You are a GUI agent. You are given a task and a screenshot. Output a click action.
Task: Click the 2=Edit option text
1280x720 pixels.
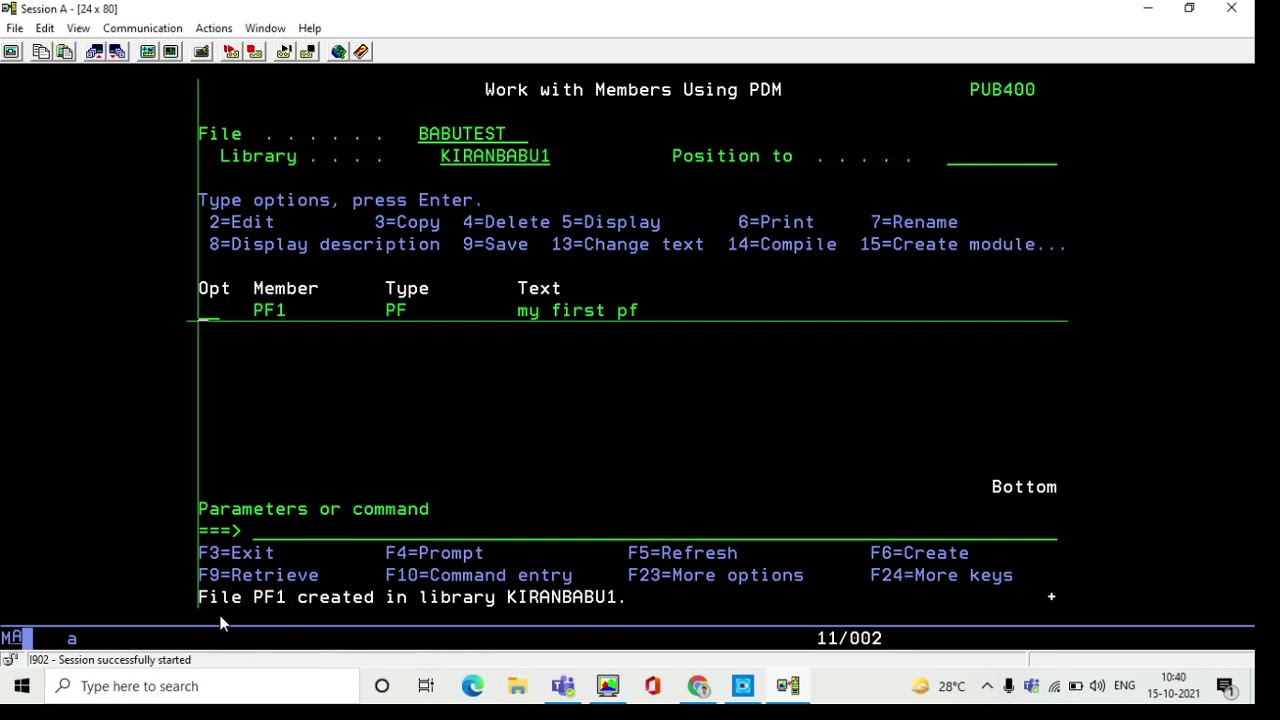(241, 222)
